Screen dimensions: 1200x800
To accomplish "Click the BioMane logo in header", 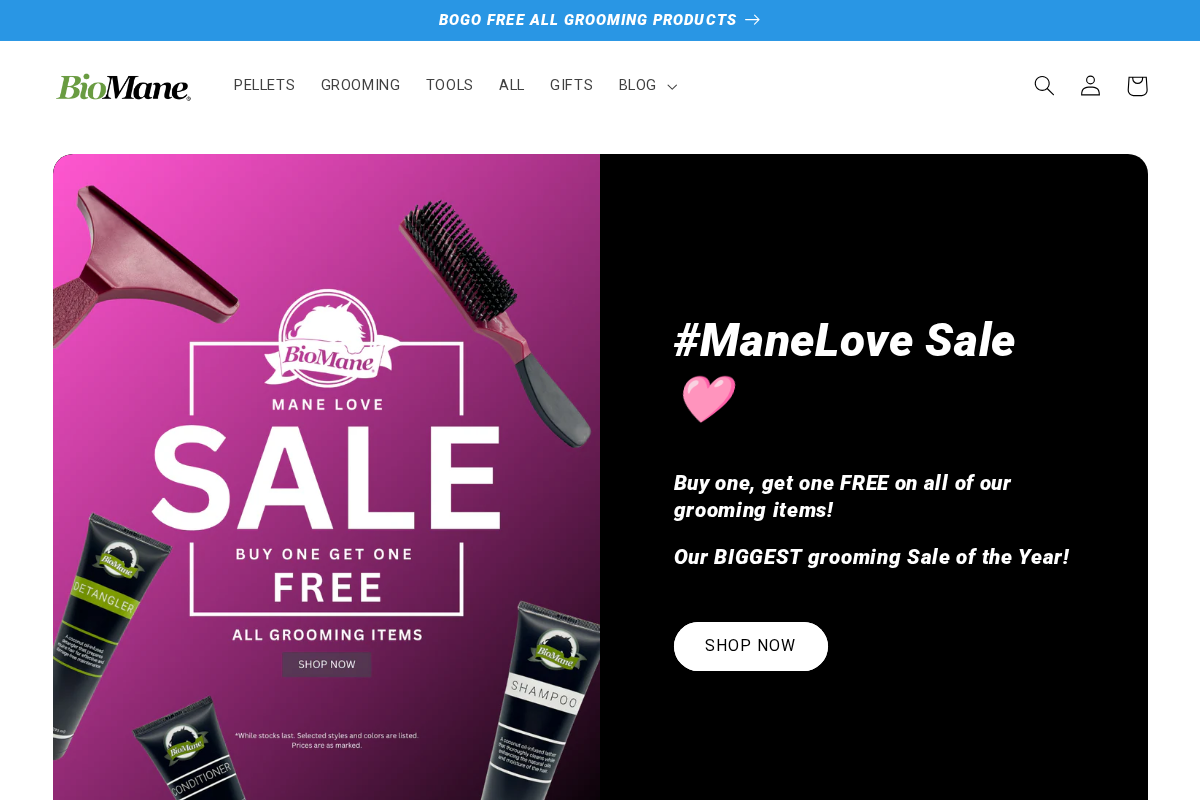I will click(x=124, y=87).
